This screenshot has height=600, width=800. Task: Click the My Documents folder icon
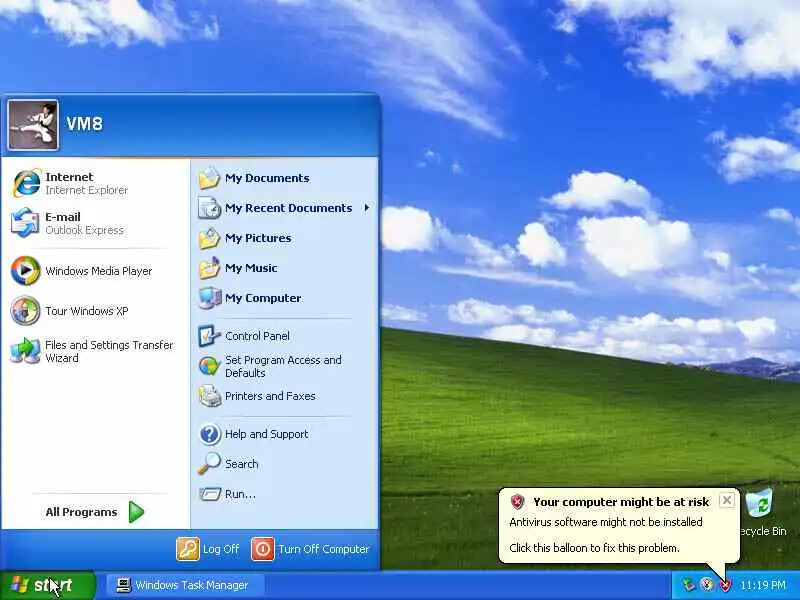pyautogui.click(x=209, y=178)
